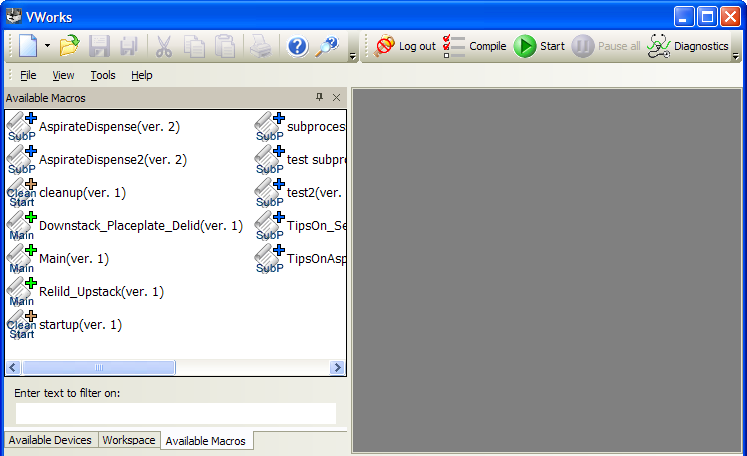Screen dimensions: 747x456
Task: Click the AspirateDispense(ver. 2) label
Action: point(110,127)
